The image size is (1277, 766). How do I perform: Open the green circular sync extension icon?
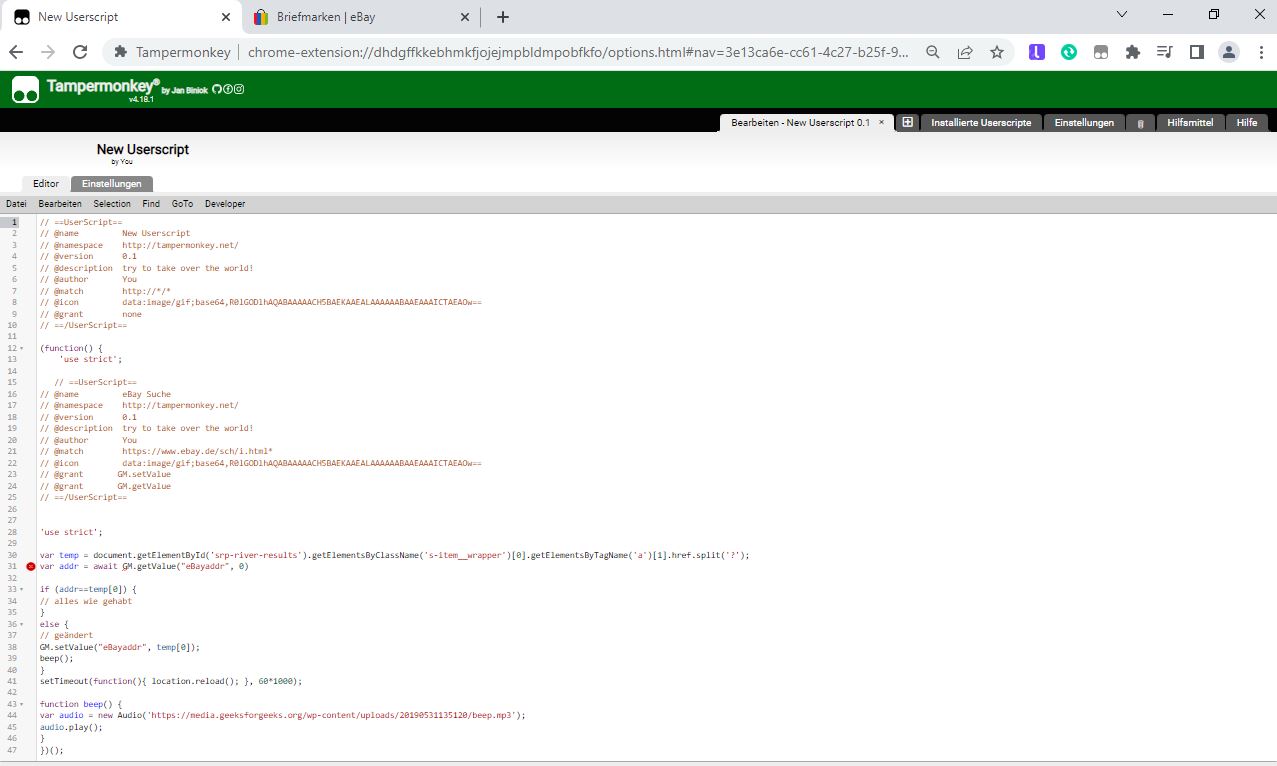point(1069,52)
